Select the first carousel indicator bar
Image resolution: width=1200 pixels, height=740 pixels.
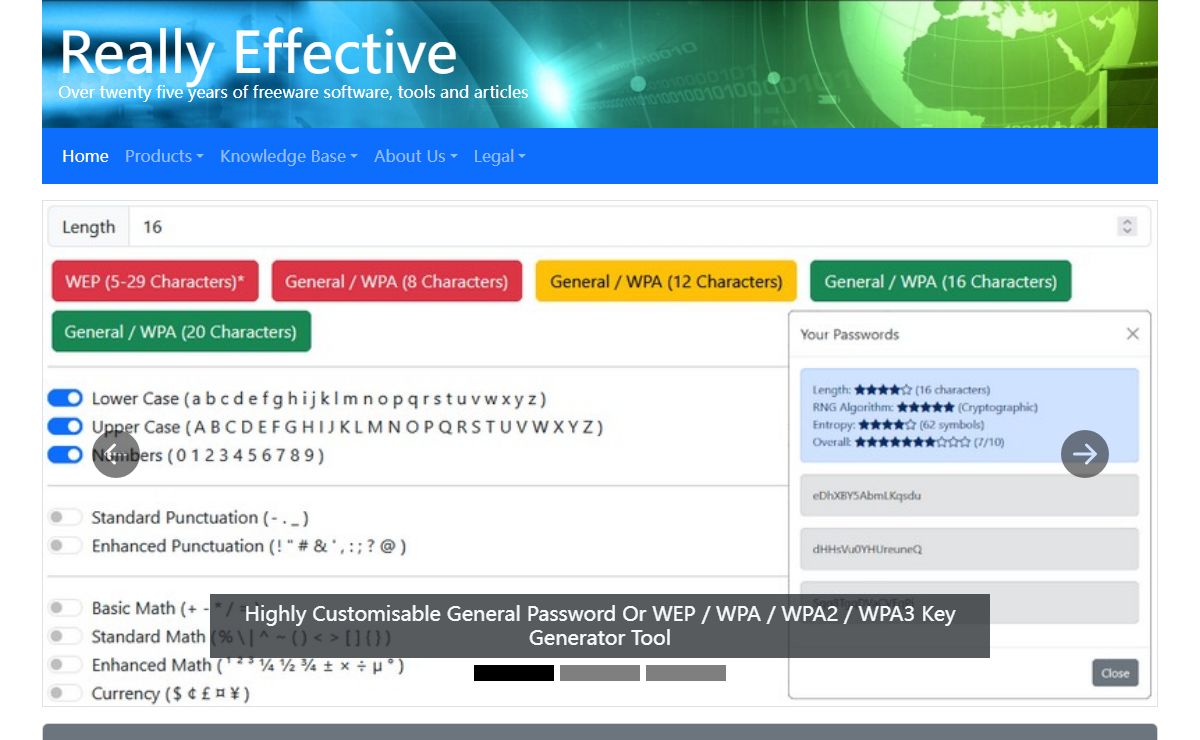point(513,673)
